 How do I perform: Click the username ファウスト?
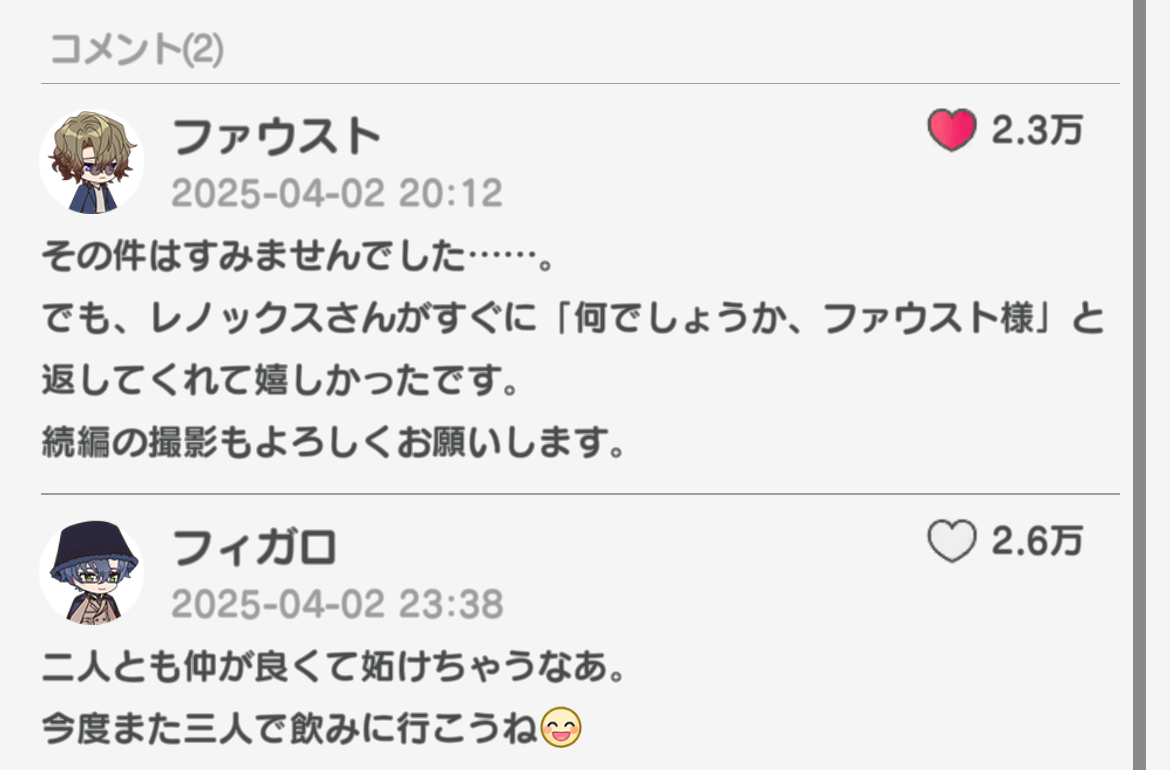[x=277, y=137]
